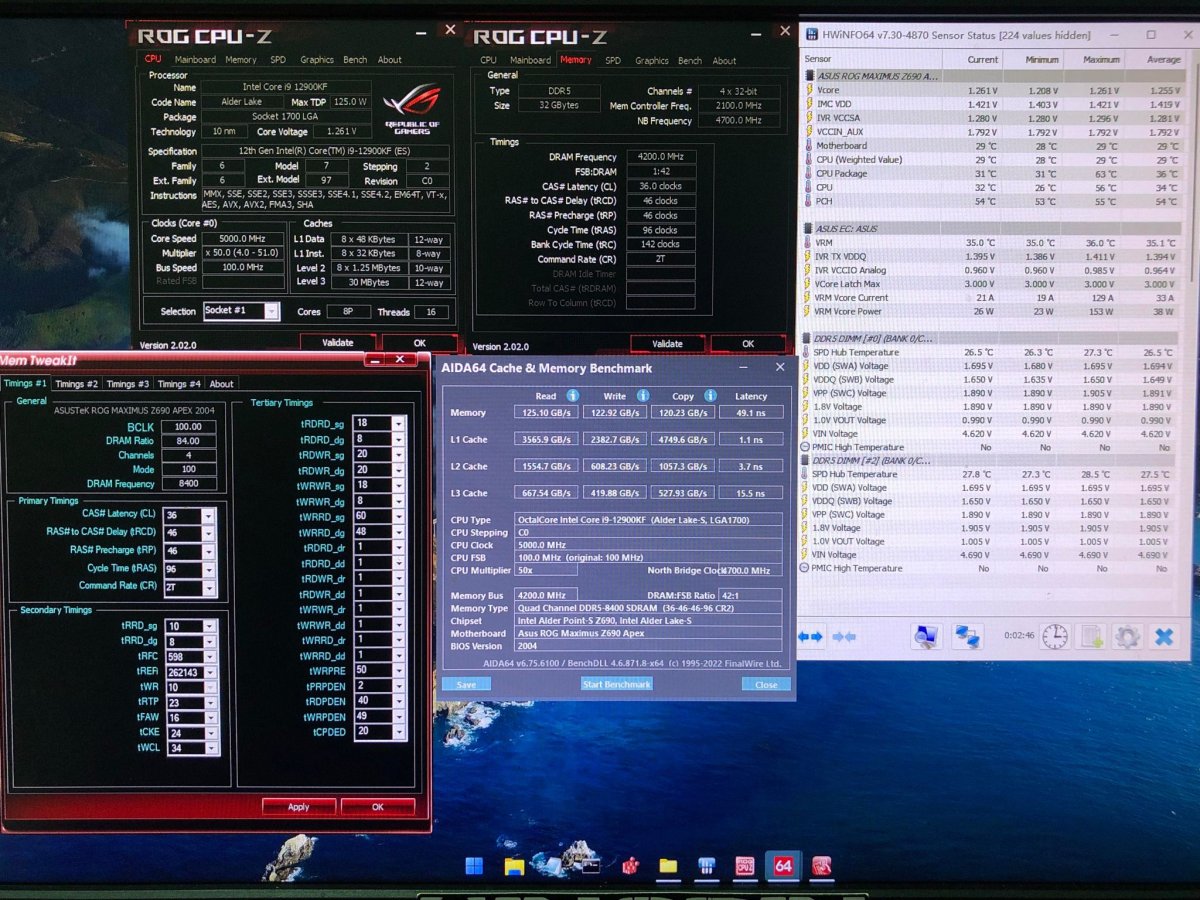
Task: Click the L3 Cache Copy value 527.93 GB/s
Action: [x=682, y=493]
